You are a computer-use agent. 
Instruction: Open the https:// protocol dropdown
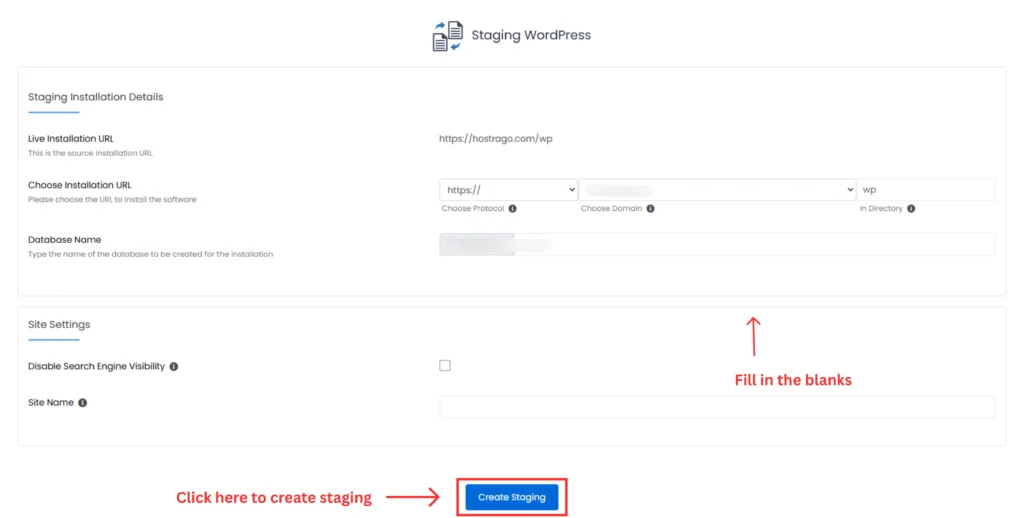508,189
